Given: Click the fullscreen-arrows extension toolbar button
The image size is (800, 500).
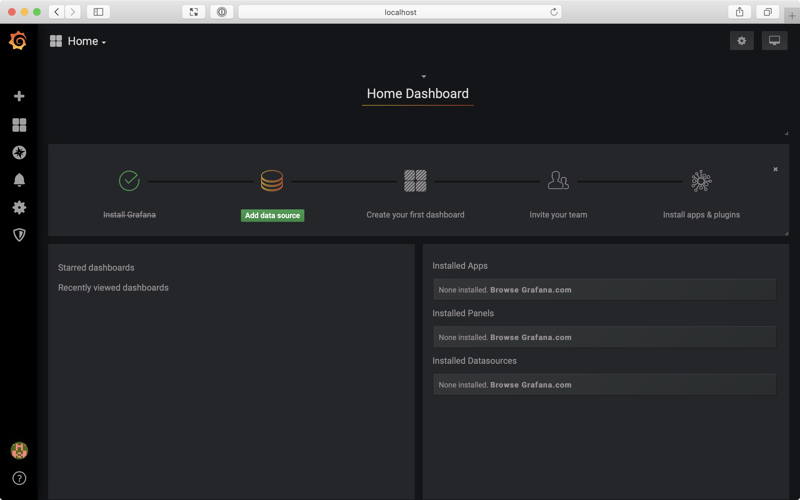Looking at the screenshot, I should tap(193, 12).
